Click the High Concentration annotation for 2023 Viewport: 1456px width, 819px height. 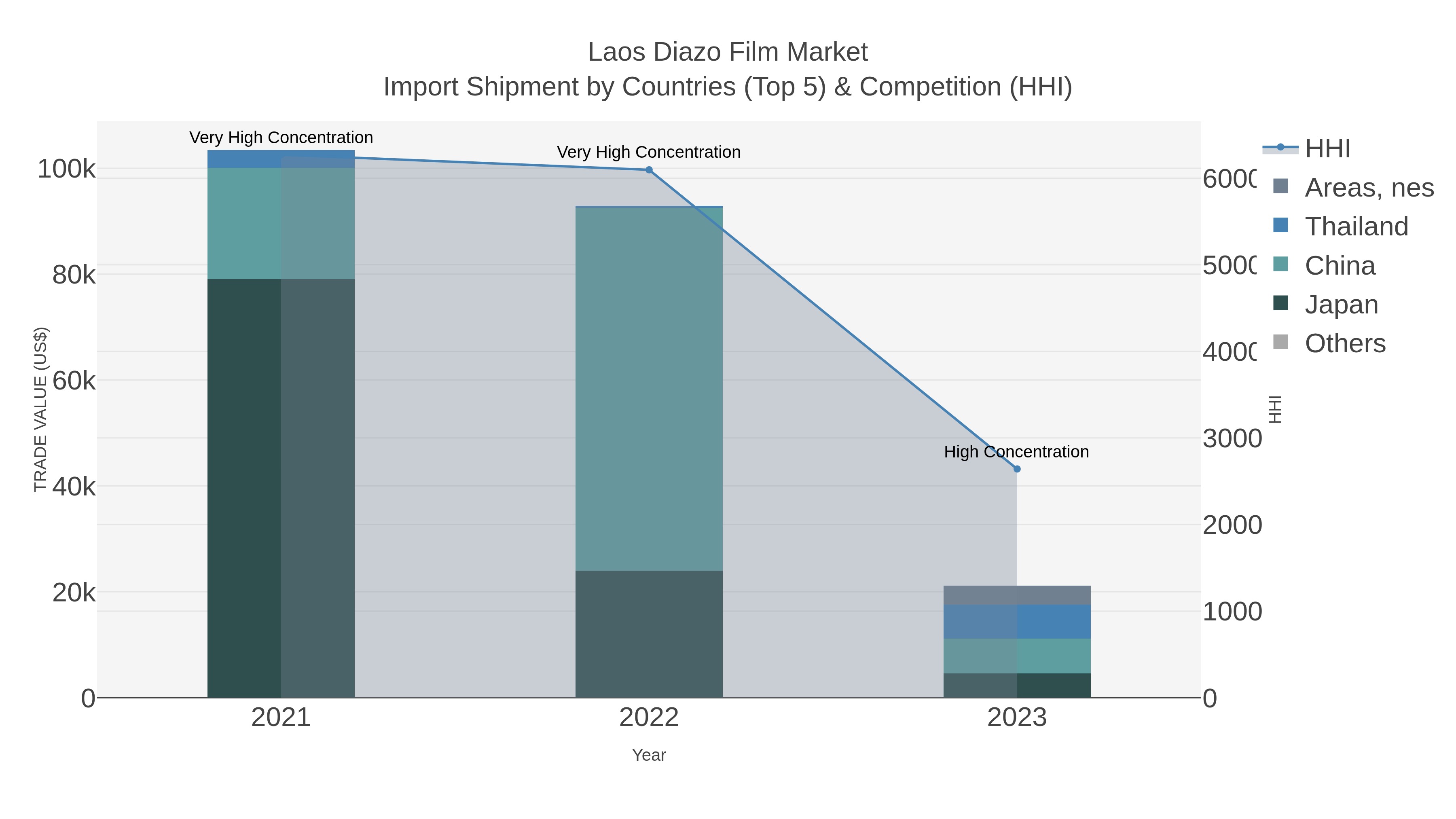[x=1016, y=452]
